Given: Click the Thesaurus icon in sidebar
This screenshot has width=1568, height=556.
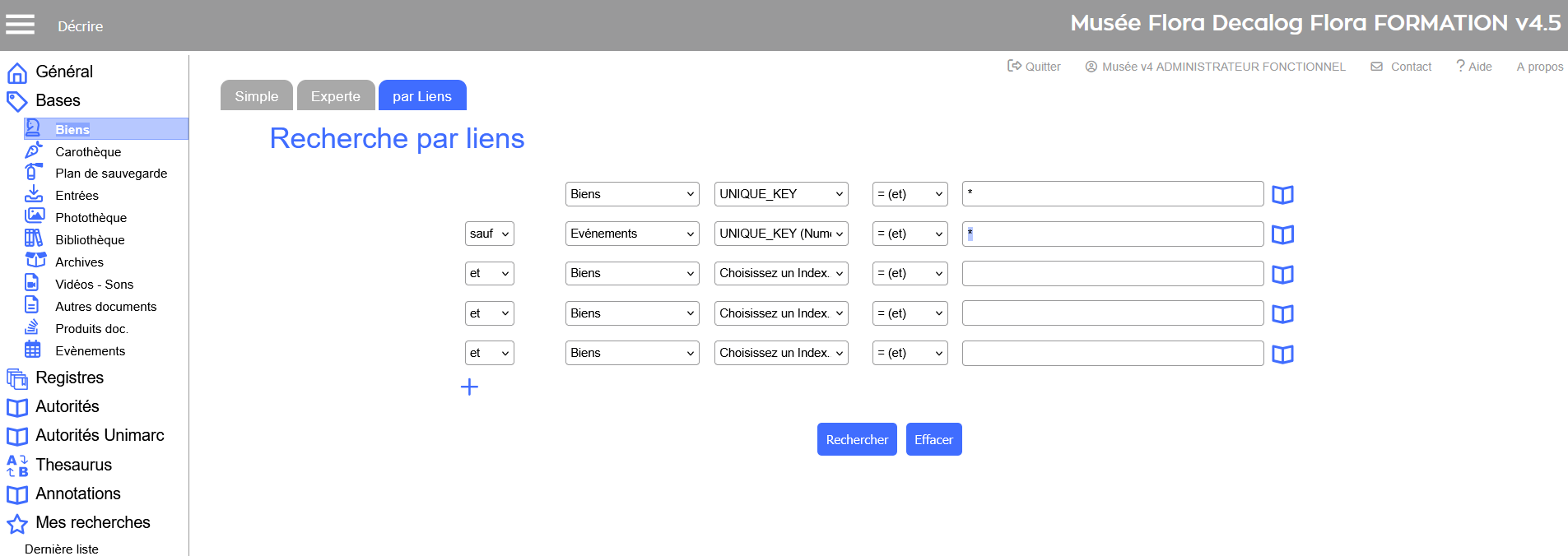Looking at the screenshot, I should 17,466.
